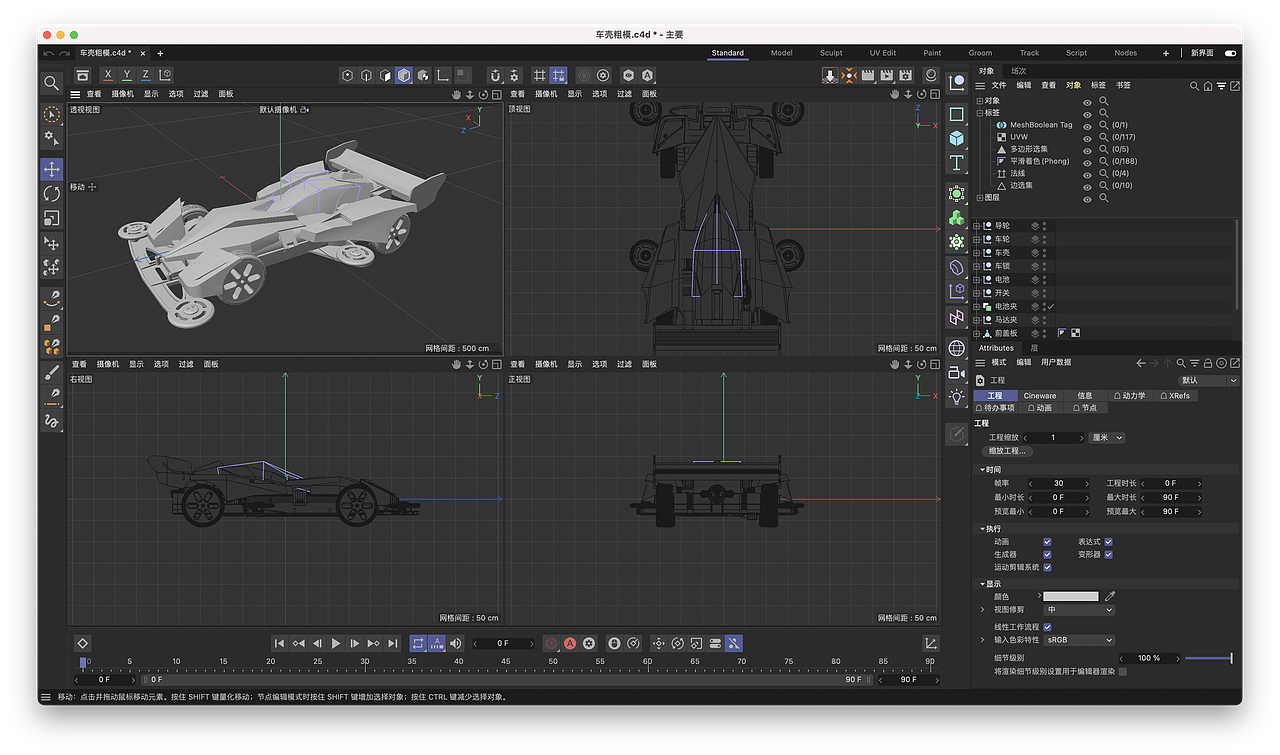
Task: Open the 输入色彩特性 sRGB dropdown
Action: pyautogui.click(x=1078, y=640)
